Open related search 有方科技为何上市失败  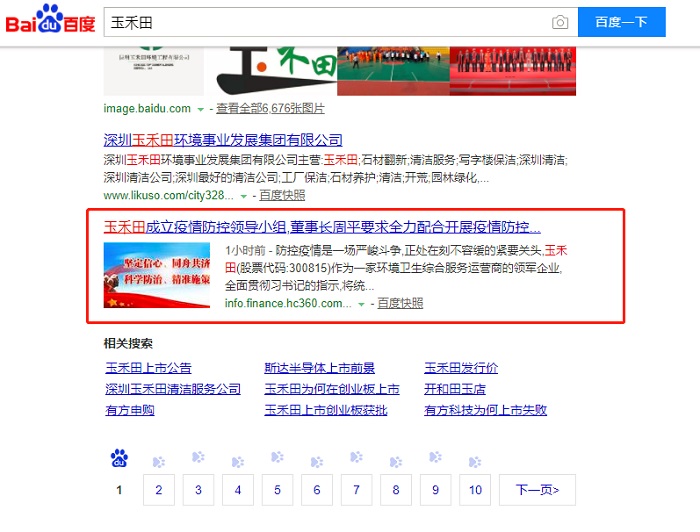click(x=485, y=410)
